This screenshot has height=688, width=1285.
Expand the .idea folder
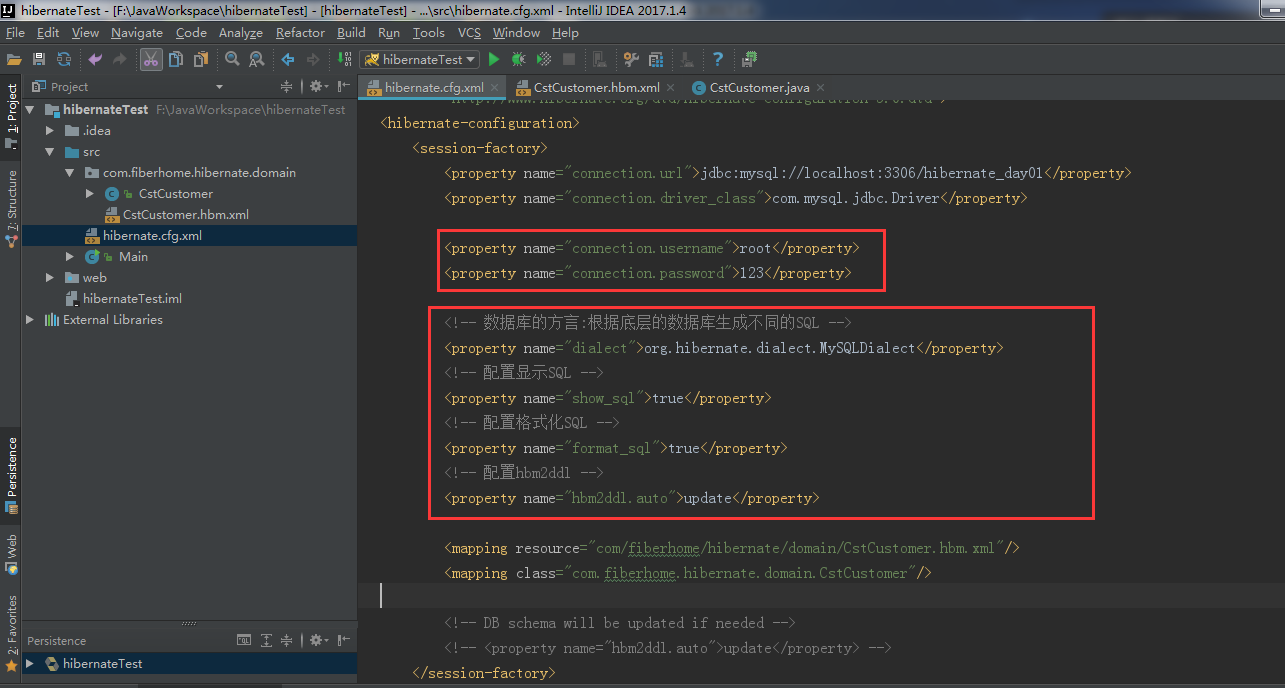(50, 131)
